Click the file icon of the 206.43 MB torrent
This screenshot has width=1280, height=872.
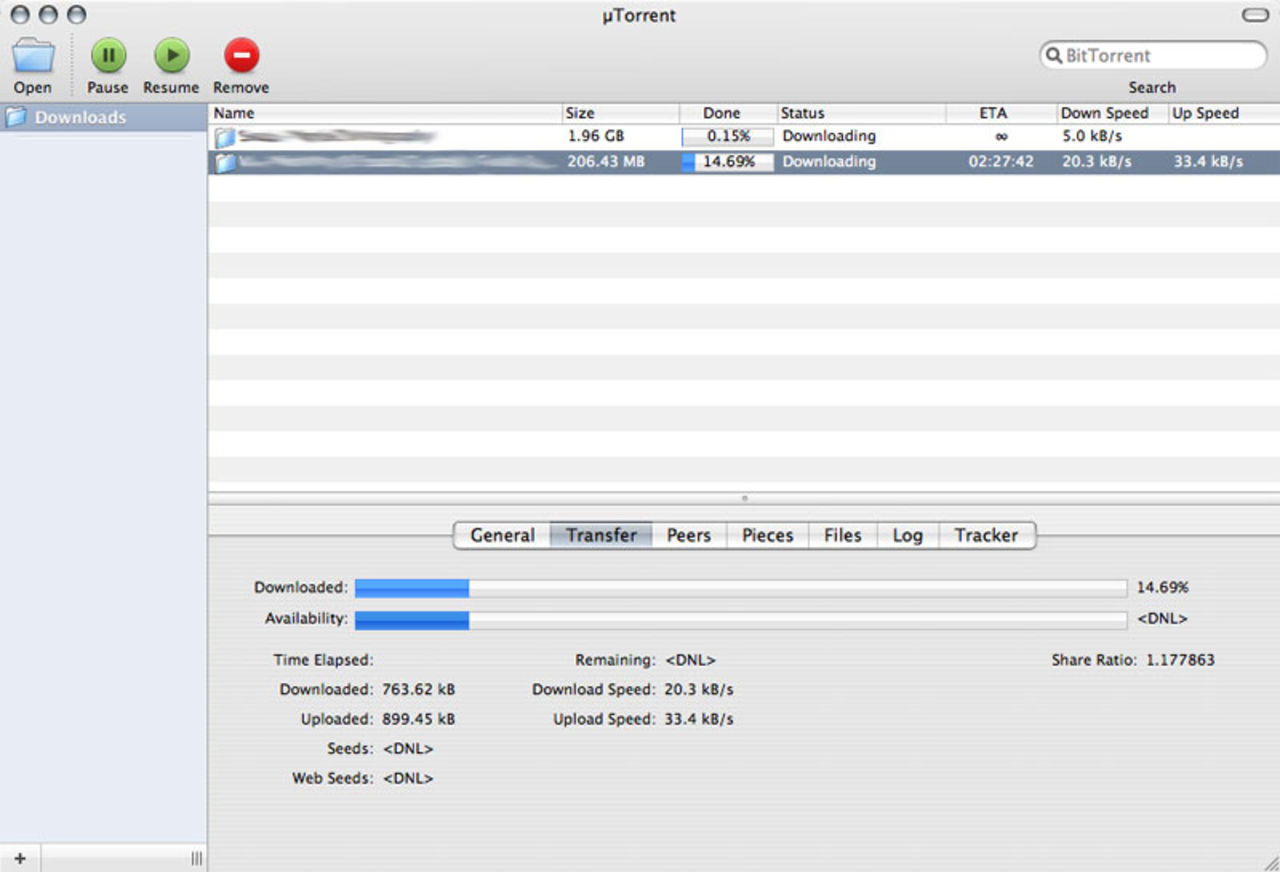[x=225, y=162]
